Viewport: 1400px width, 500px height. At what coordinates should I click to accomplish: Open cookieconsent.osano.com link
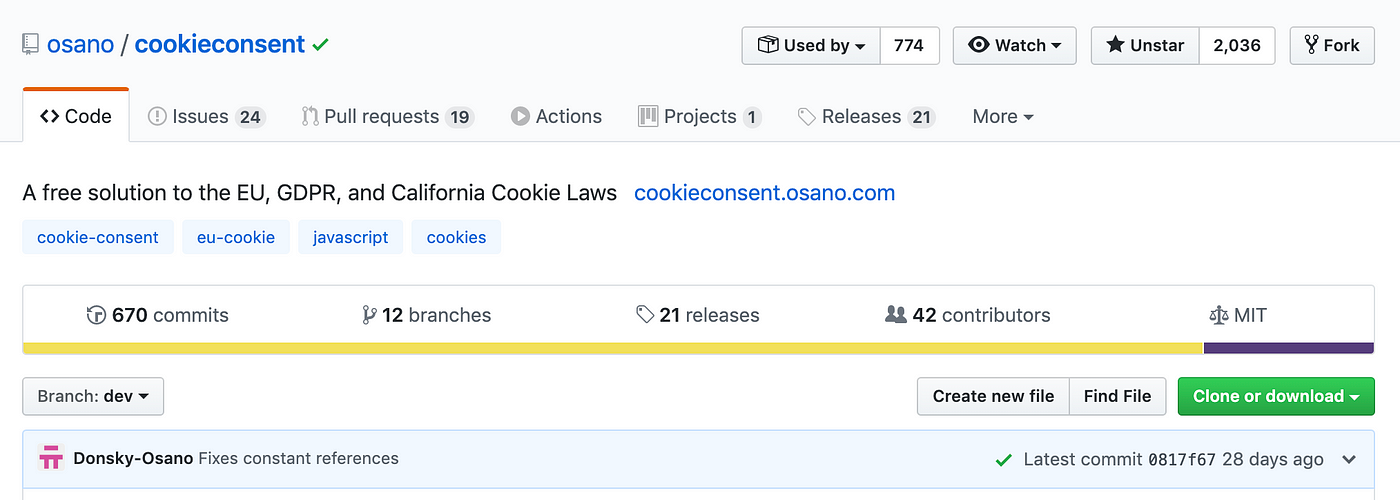tap(765, 193)
